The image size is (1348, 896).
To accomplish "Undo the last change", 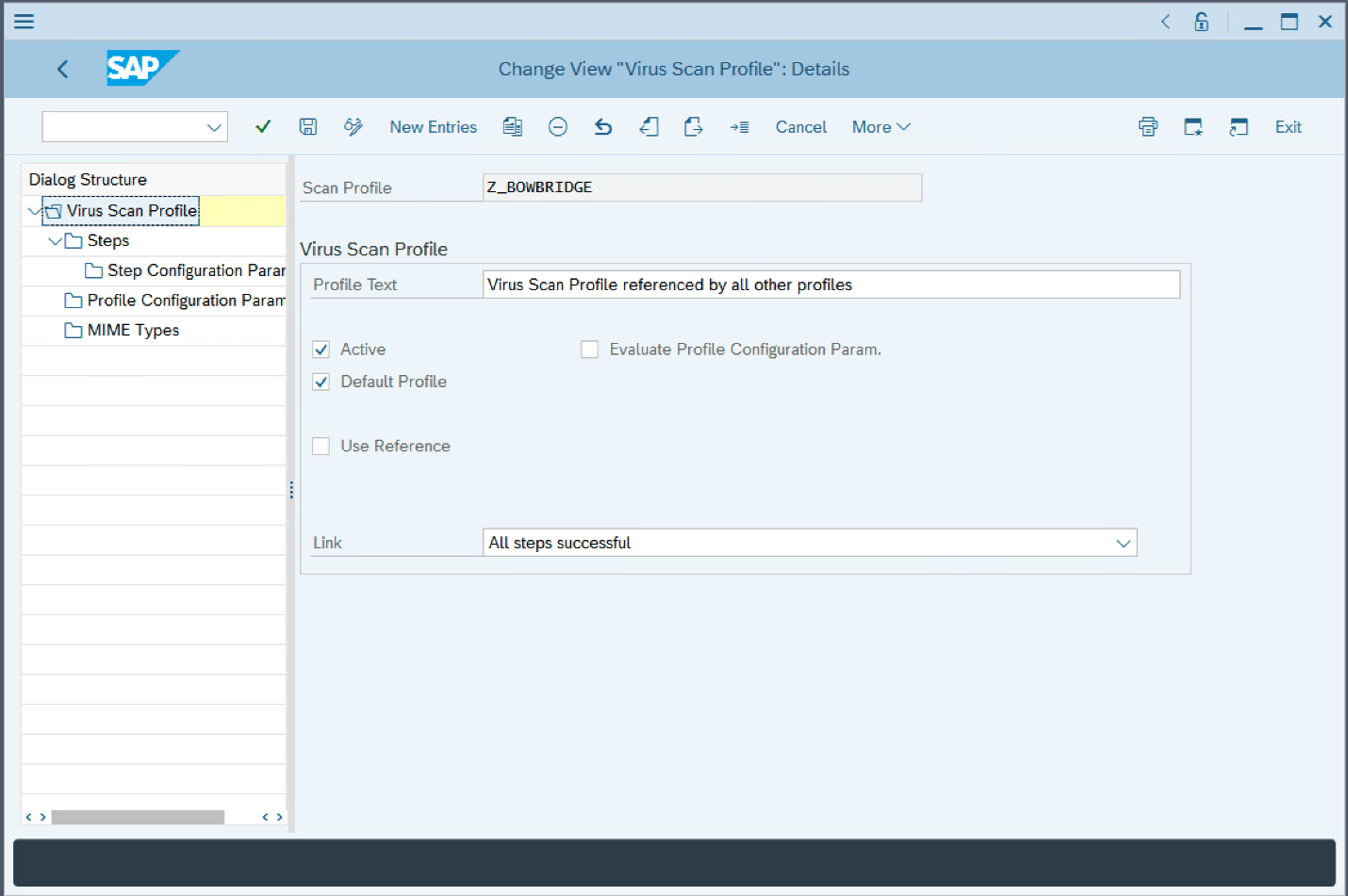I will 602,126.
